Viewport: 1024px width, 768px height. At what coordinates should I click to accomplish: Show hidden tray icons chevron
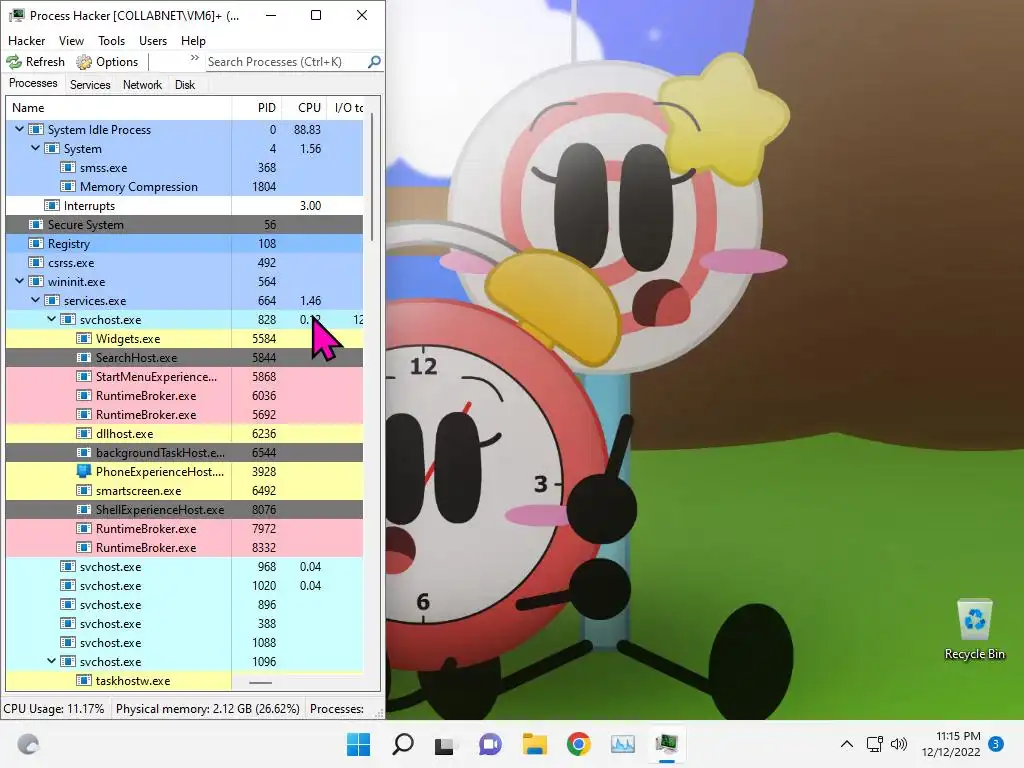[846, 744]
